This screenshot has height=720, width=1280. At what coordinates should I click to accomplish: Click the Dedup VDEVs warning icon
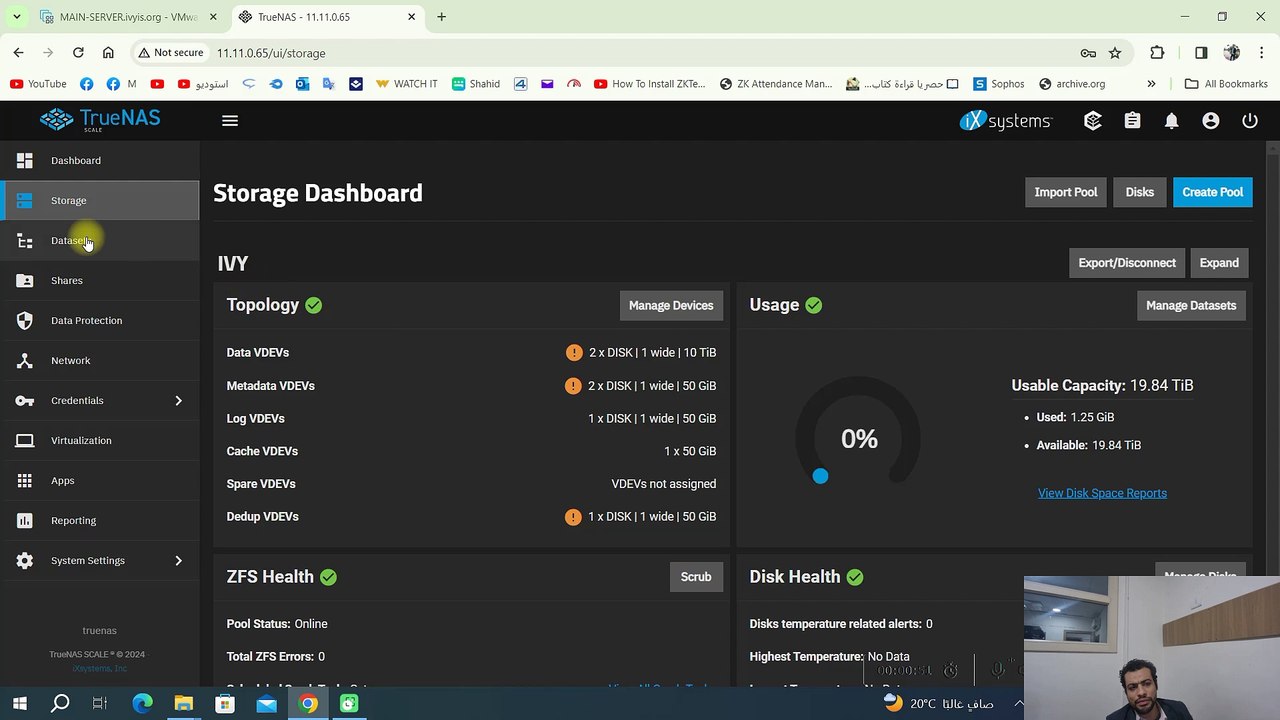coord(573,516)
